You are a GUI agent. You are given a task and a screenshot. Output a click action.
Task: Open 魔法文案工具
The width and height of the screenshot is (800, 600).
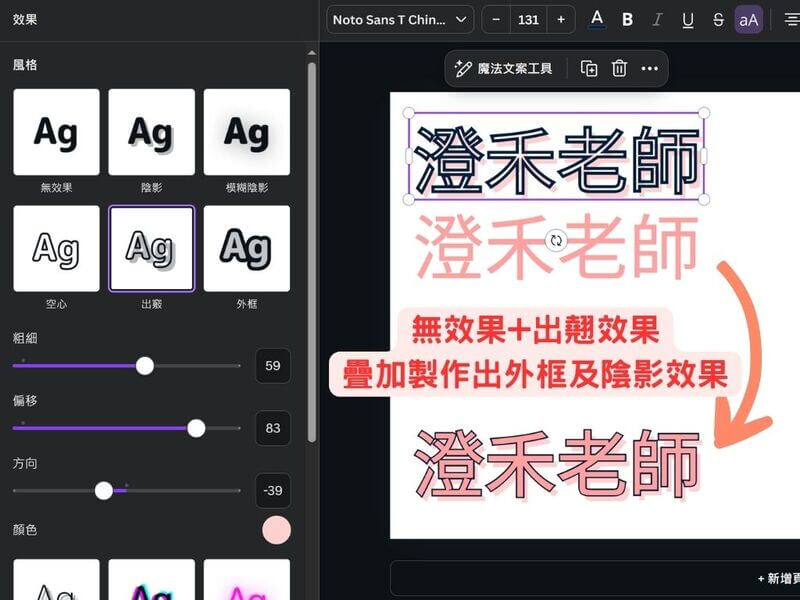pyautogui.click(x=503, y=68)
